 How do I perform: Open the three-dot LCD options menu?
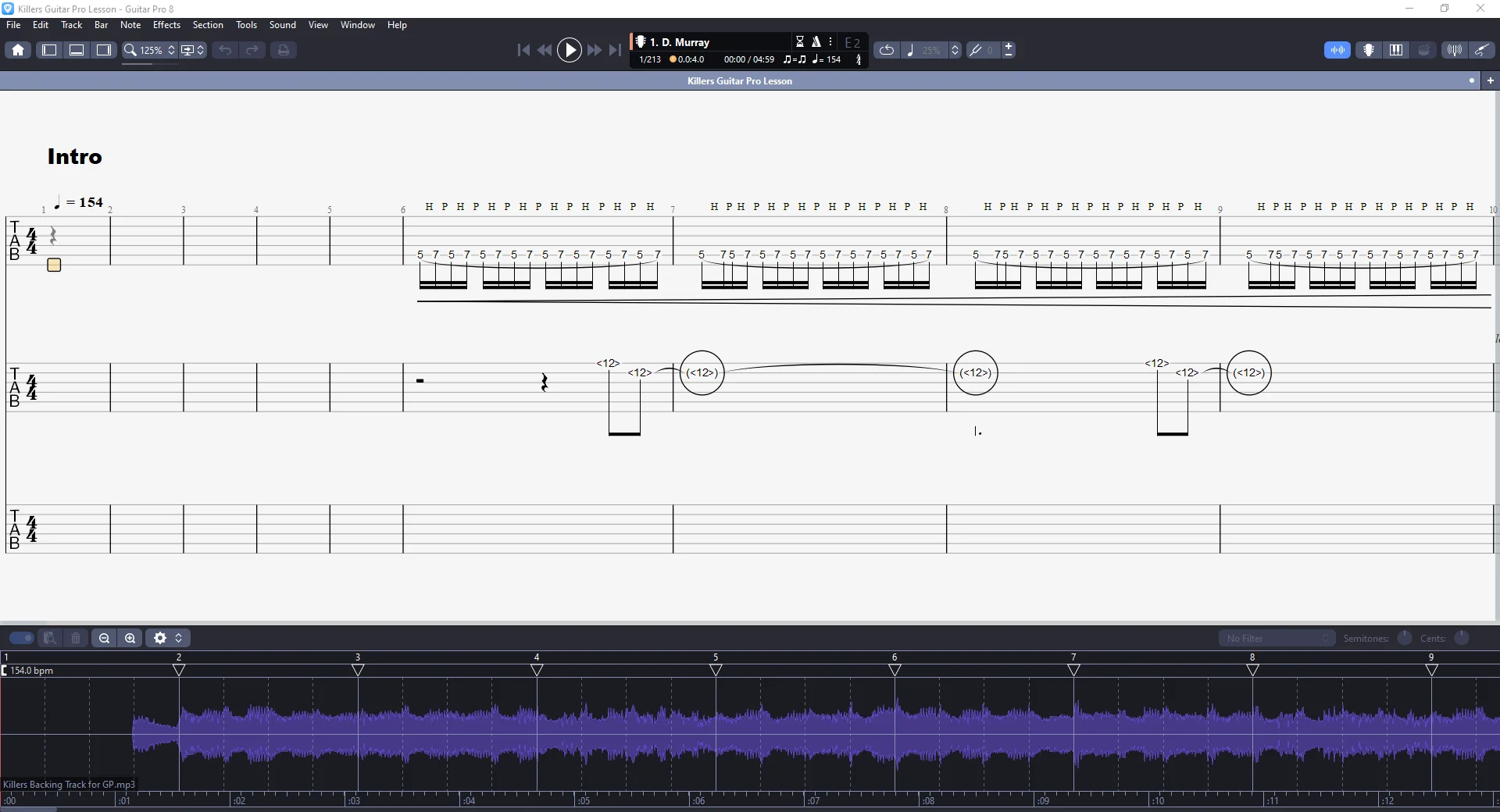click(830, 42)
